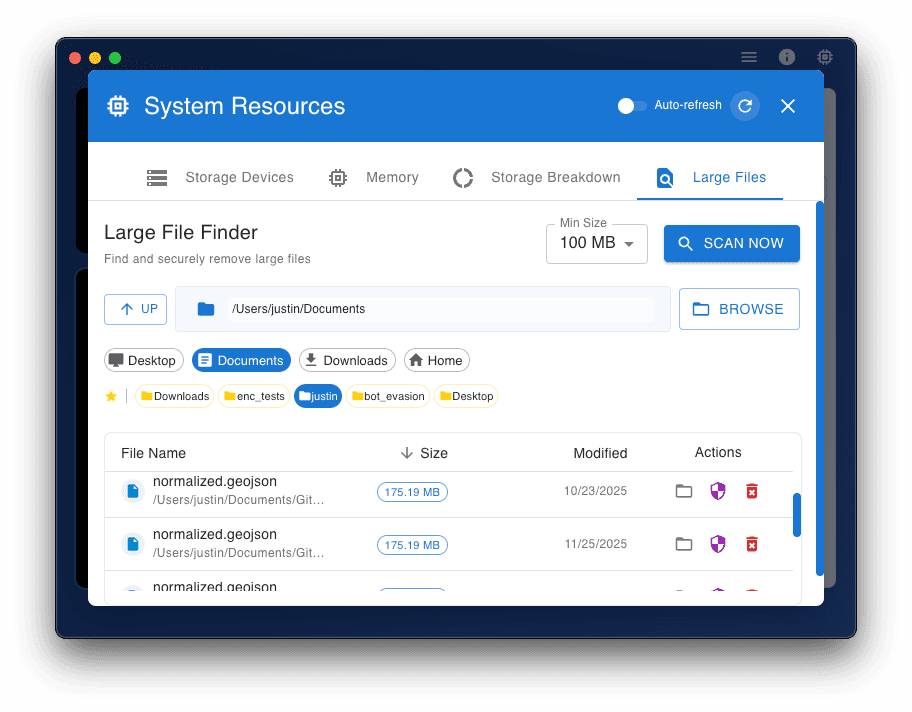
Task: Click the System Resources gear logo in the header
Action: point(117,105)
